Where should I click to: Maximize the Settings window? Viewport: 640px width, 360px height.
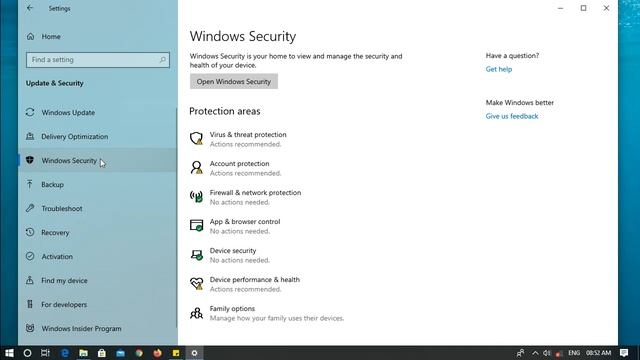coord(583,8)
